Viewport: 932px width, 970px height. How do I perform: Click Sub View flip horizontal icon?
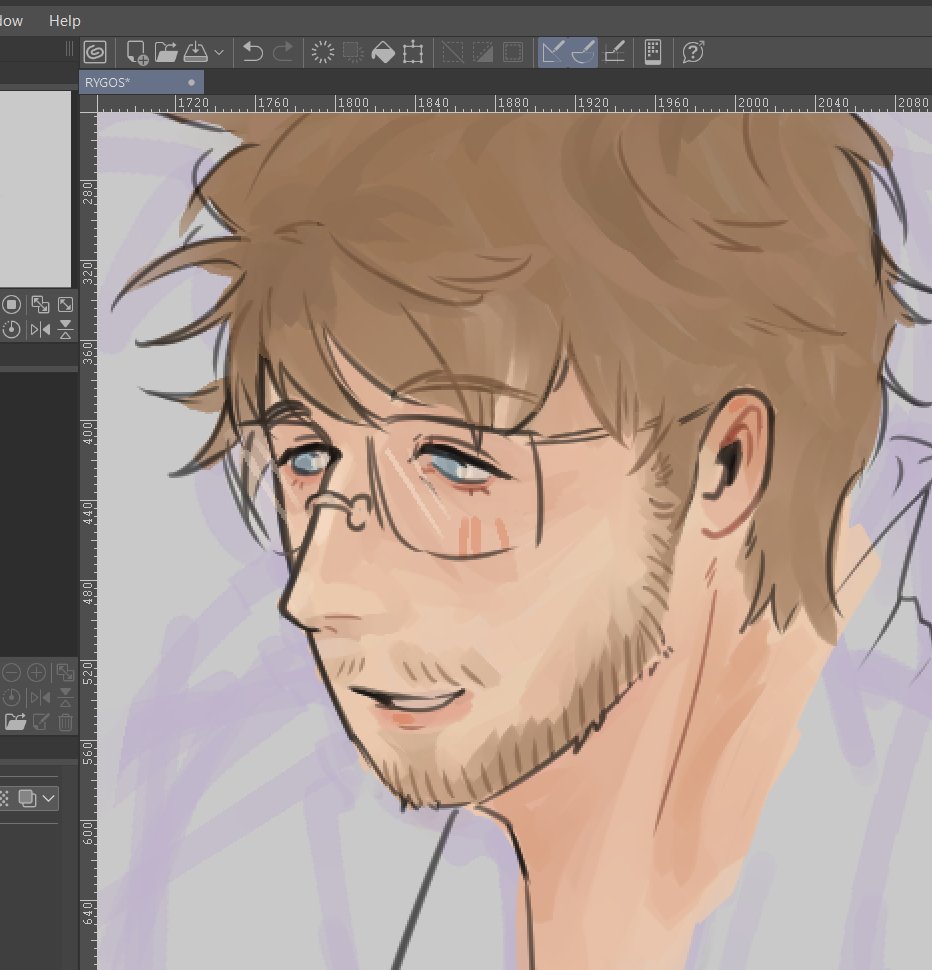(40, 698)
